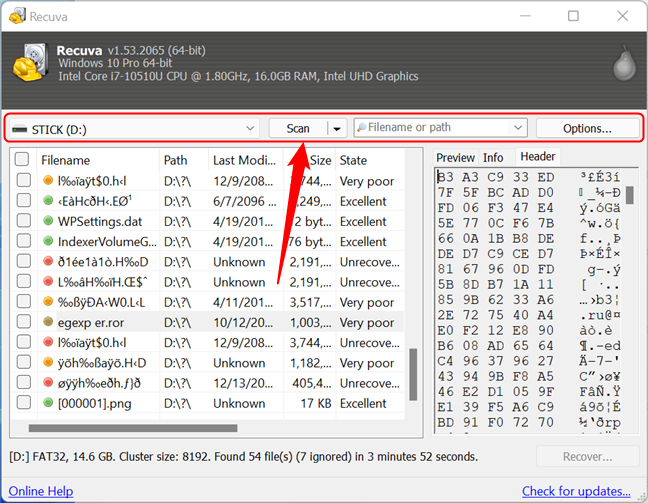
Task: Click the 17 KB size cell
Action: tap(316, 403)
